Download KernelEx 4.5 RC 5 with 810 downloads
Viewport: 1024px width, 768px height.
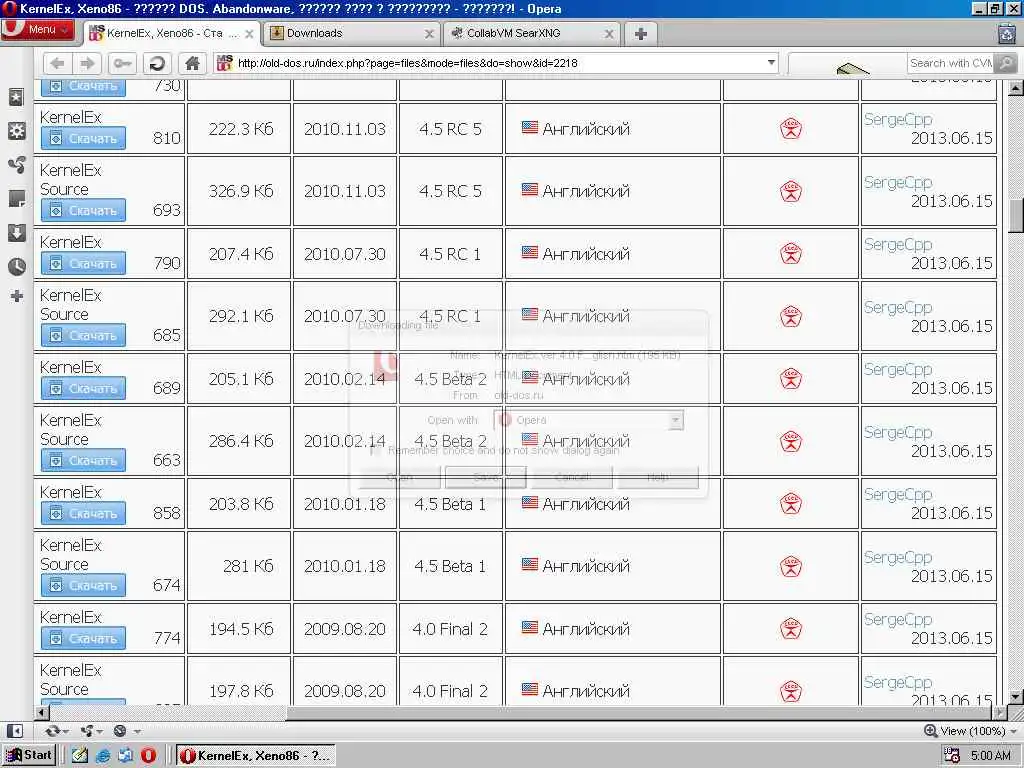coord(83,138)
